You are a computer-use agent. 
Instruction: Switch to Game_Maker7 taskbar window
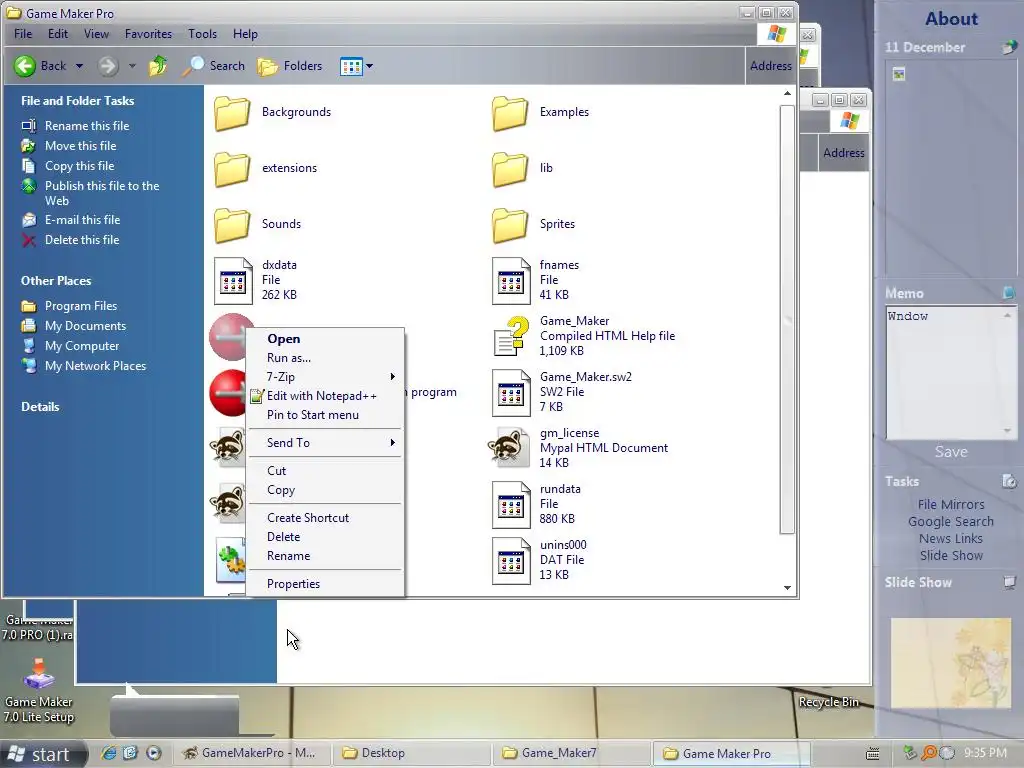pyautogui.click(x=571, y=753)
